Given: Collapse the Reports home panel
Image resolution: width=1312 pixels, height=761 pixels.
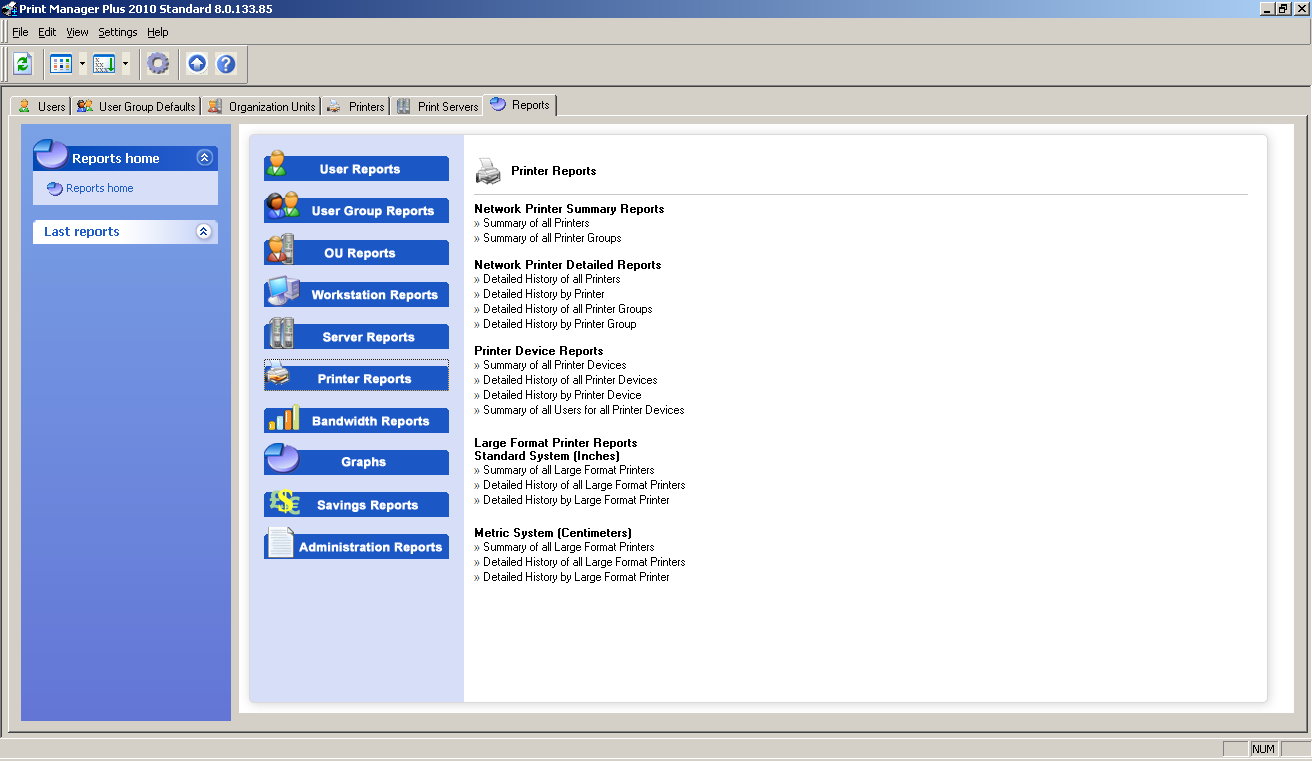Looking at the screenshot, I should 204,158.
